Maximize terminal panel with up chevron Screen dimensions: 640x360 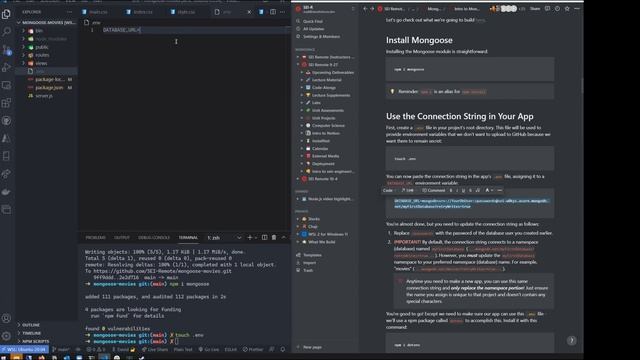point(284,237)
